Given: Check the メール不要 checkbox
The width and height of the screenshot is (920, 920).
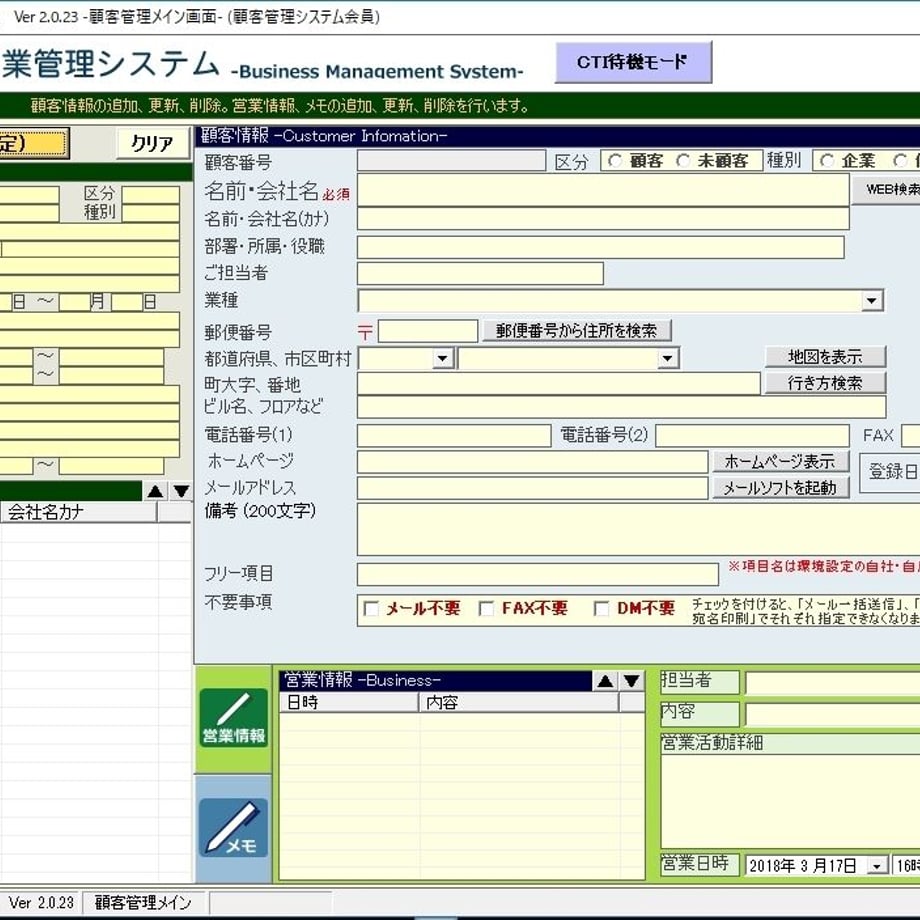Looking at the screenshot, I should click(371, 608).
